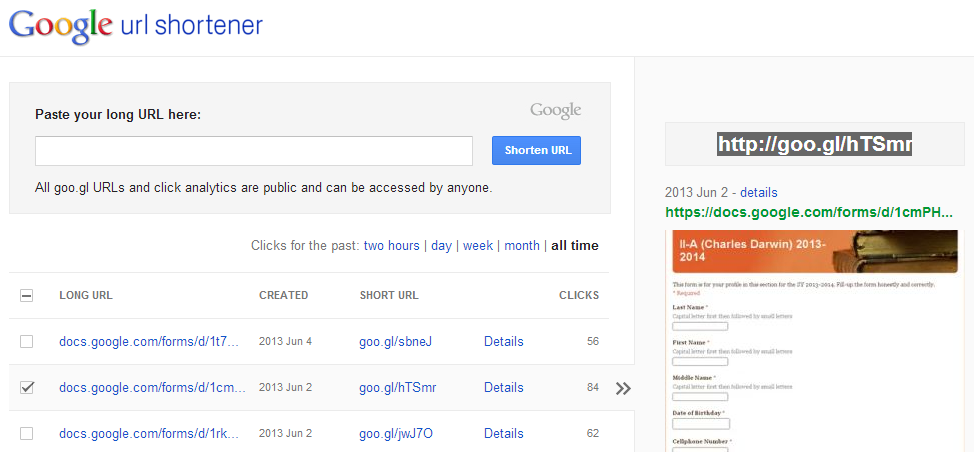Click the 84 clicks count

tap(593, 387)
